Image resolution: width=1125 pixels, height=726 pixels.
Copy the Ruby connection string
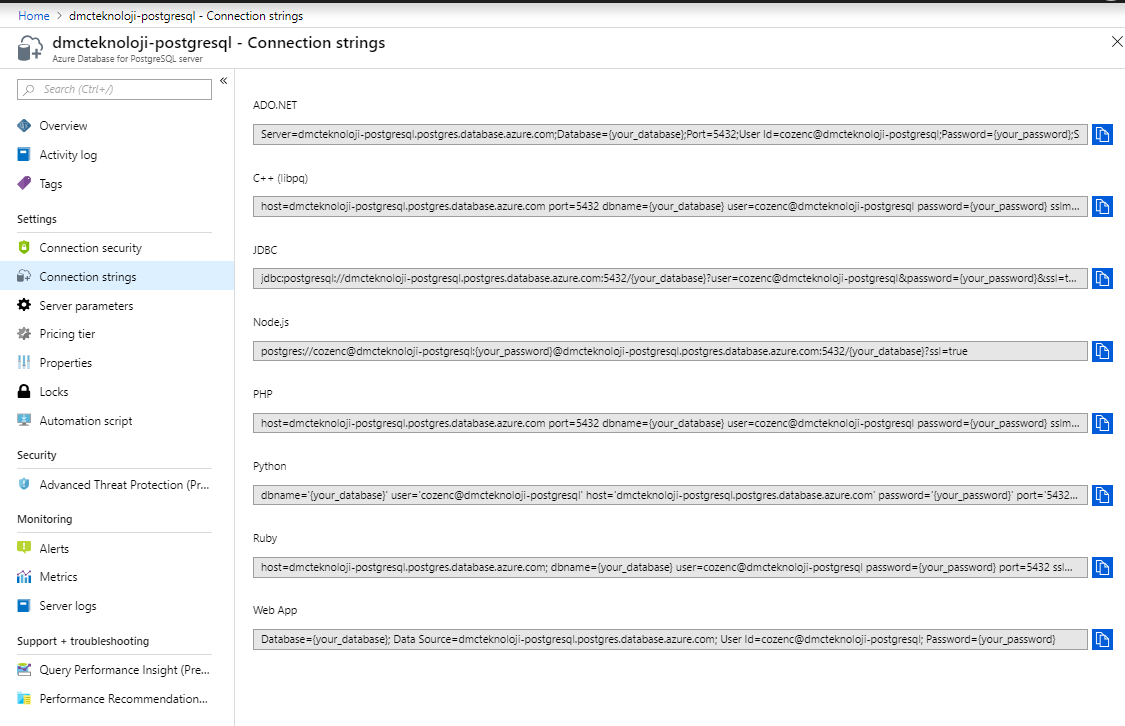click(x=1102, y=567)
